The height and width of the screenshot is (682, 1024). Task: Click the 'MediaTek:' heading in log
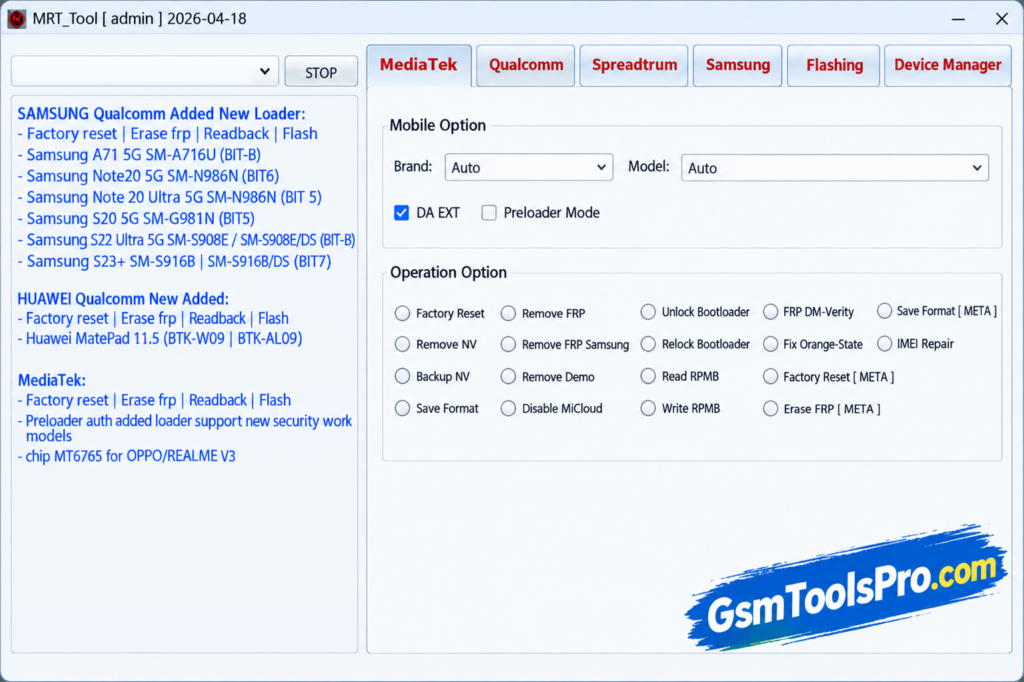click(x=52, y=380)
